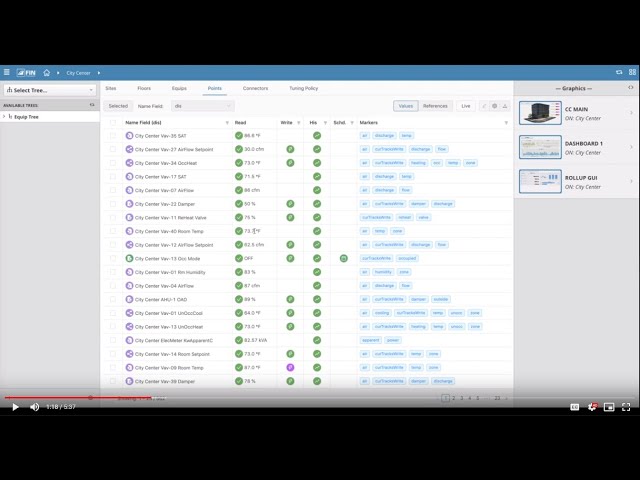Viewport: 640px width, 480px height.
Task: Click point icon for AHU-1 OAD
Action: coord(129,299)
